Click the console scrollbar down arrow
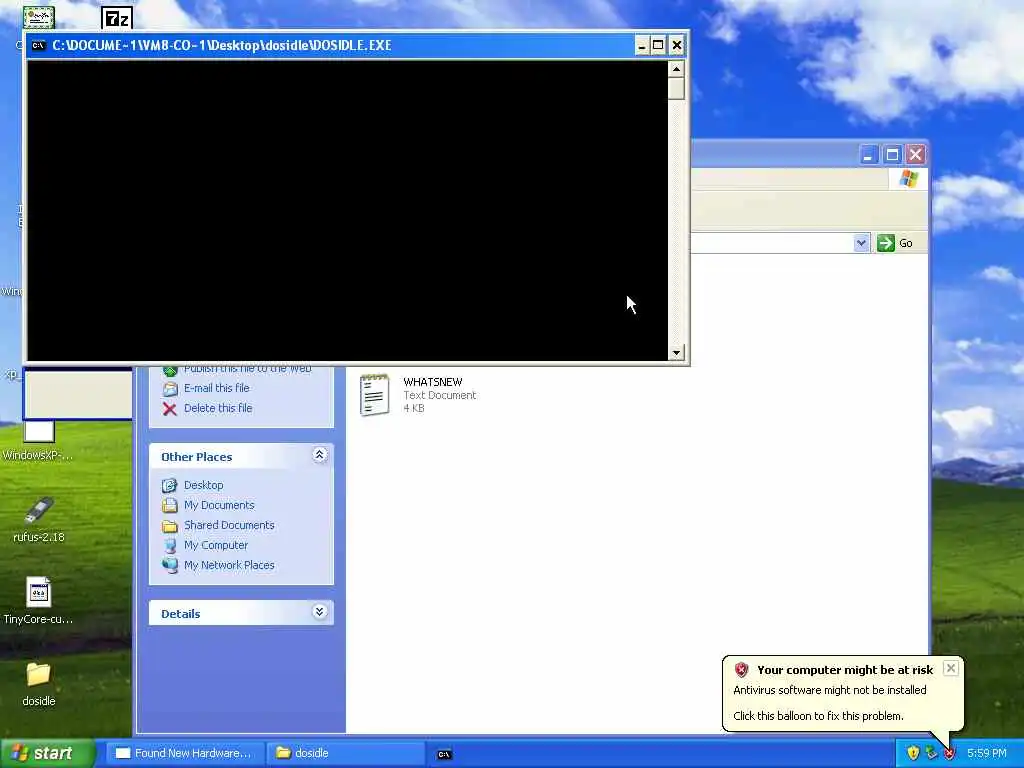The image size is (1024, 768). point(676,353)
